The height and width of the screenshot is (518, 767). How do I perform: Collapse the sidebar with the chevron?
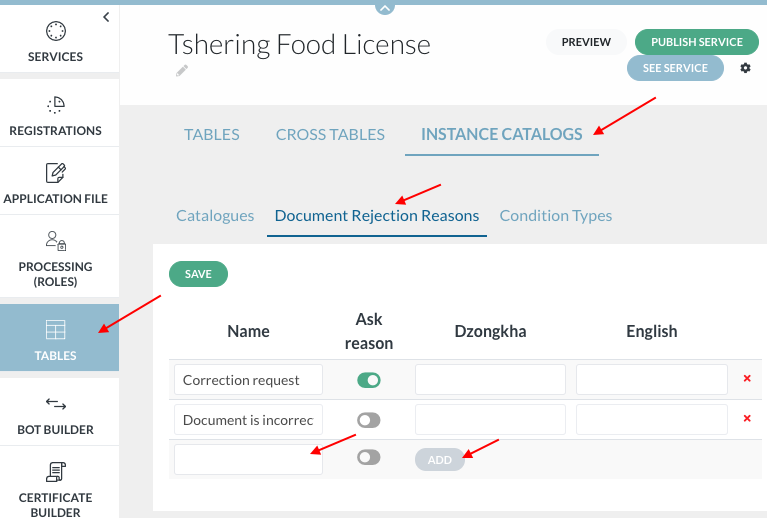(x=106, y=17)
